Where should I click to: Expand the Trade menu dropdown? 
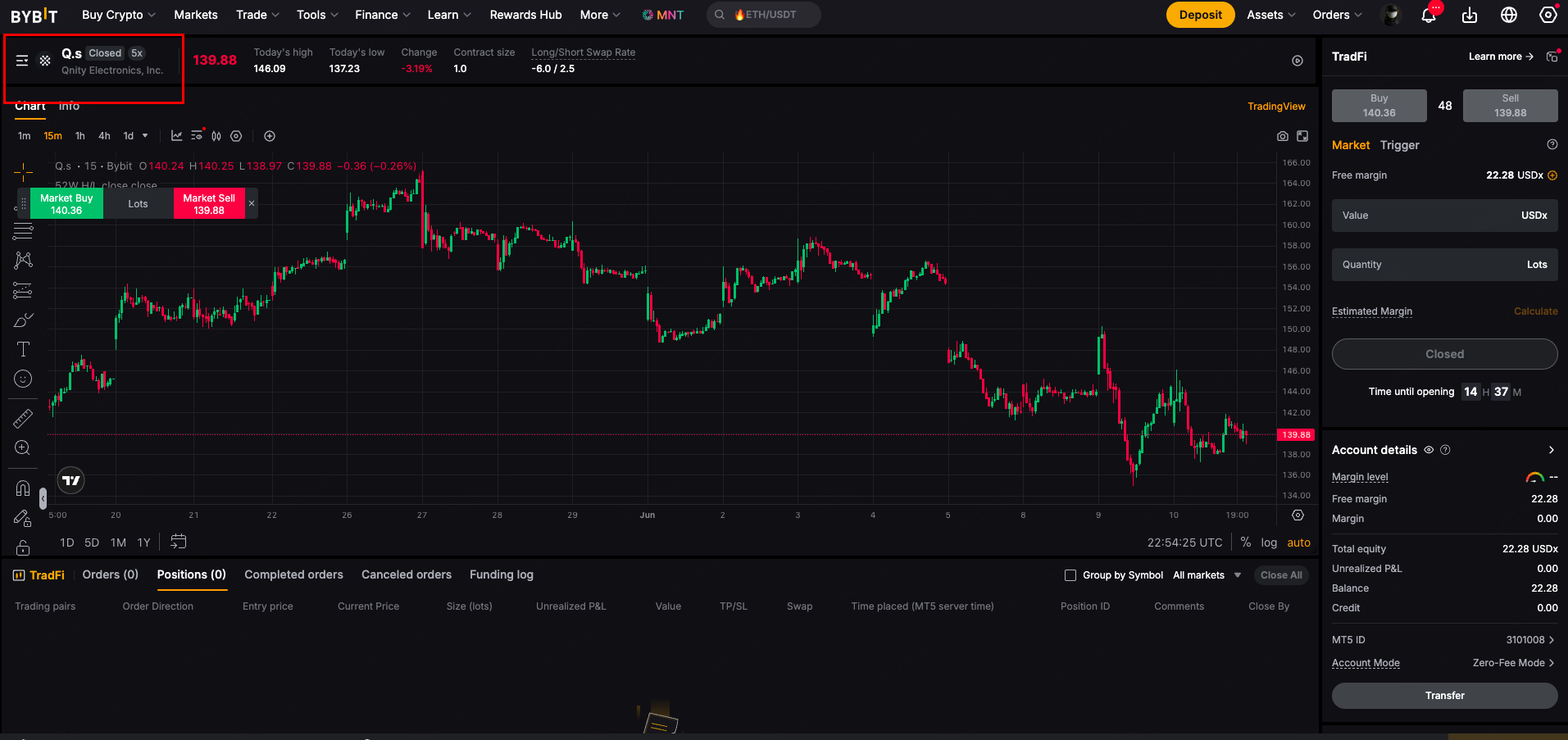(x=258, y=15)
